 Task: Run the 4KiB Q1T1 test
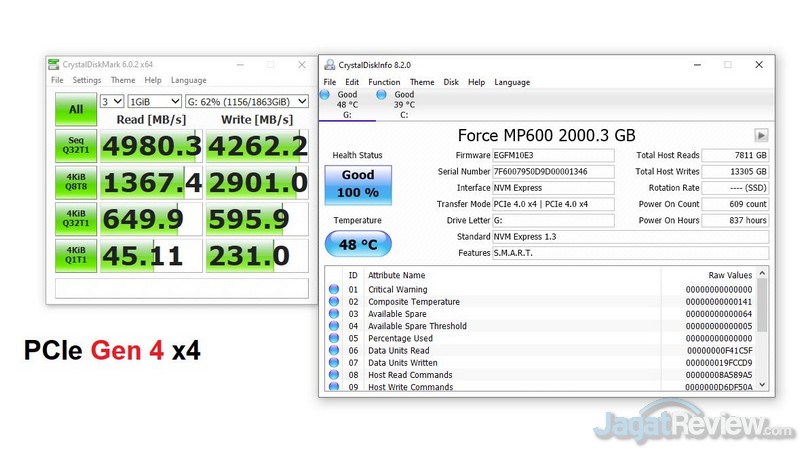pos(76,256)
